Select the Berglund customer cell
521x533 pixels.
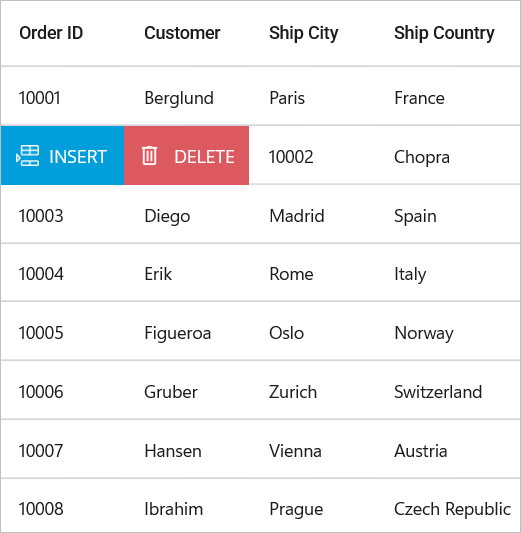[x=187, y=97]
